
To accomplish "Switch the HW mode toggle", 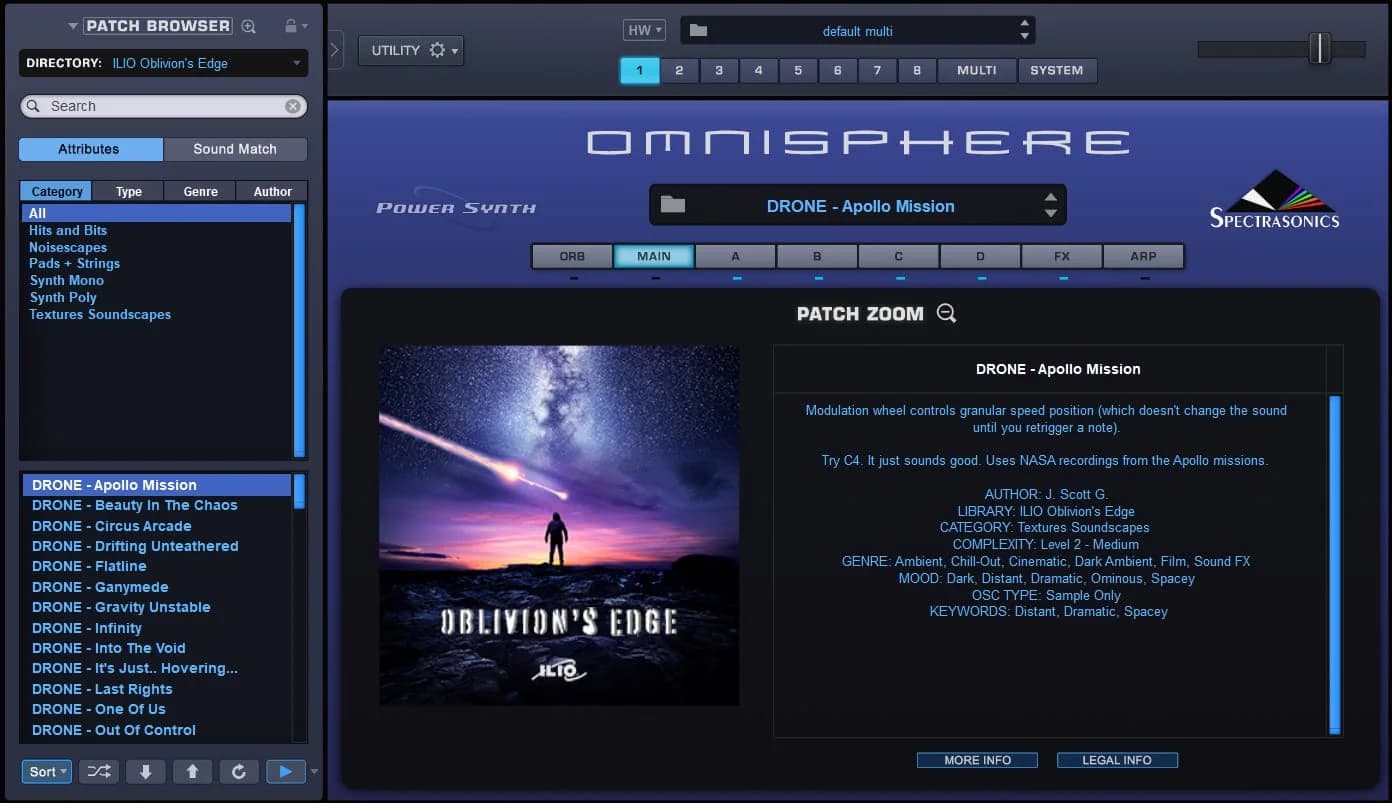I will 643,29.
